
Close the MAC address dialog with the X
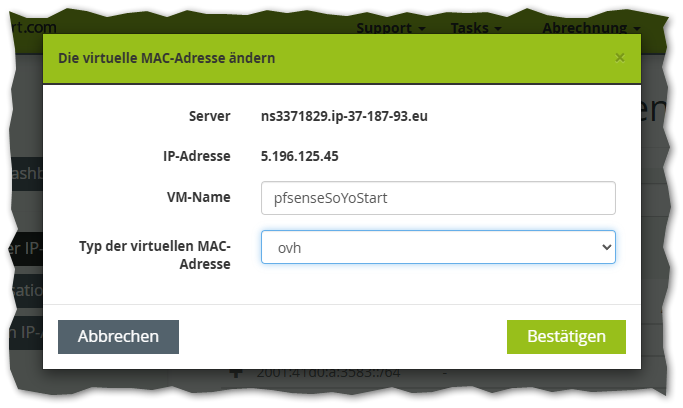coord(620,58)
